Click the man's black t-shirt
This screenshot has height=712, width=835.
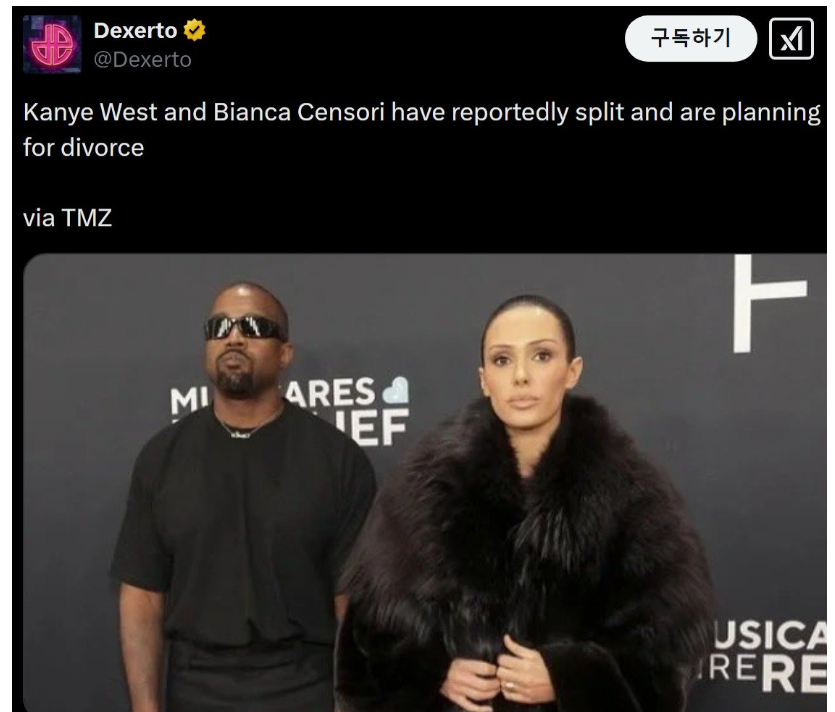243,527
